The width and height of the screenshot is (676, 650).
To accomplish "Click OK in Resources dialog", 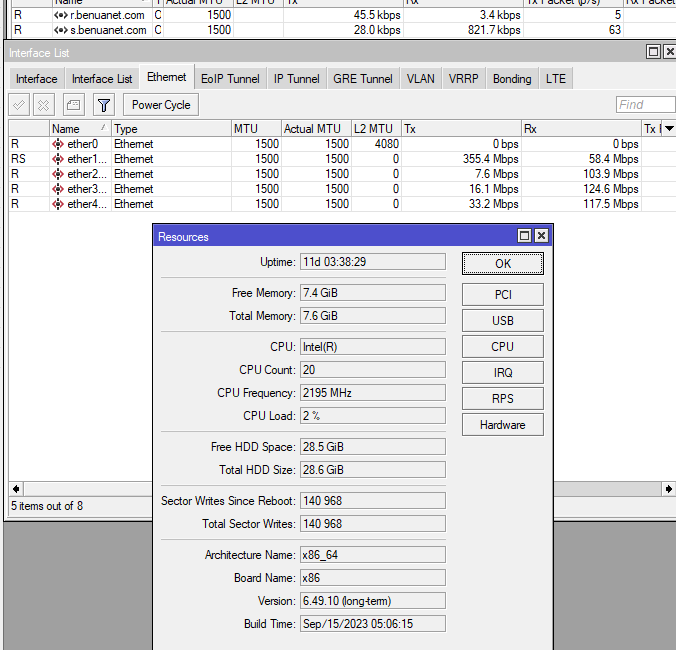I will pos(502,263).
